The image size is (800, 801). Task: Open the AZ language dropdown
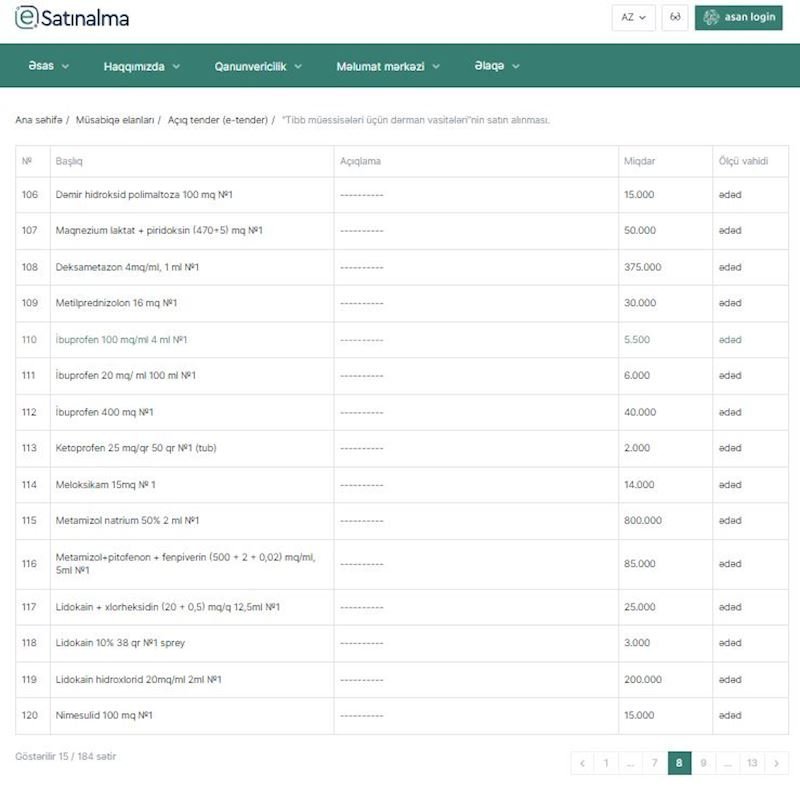click(x=633, y=18)
